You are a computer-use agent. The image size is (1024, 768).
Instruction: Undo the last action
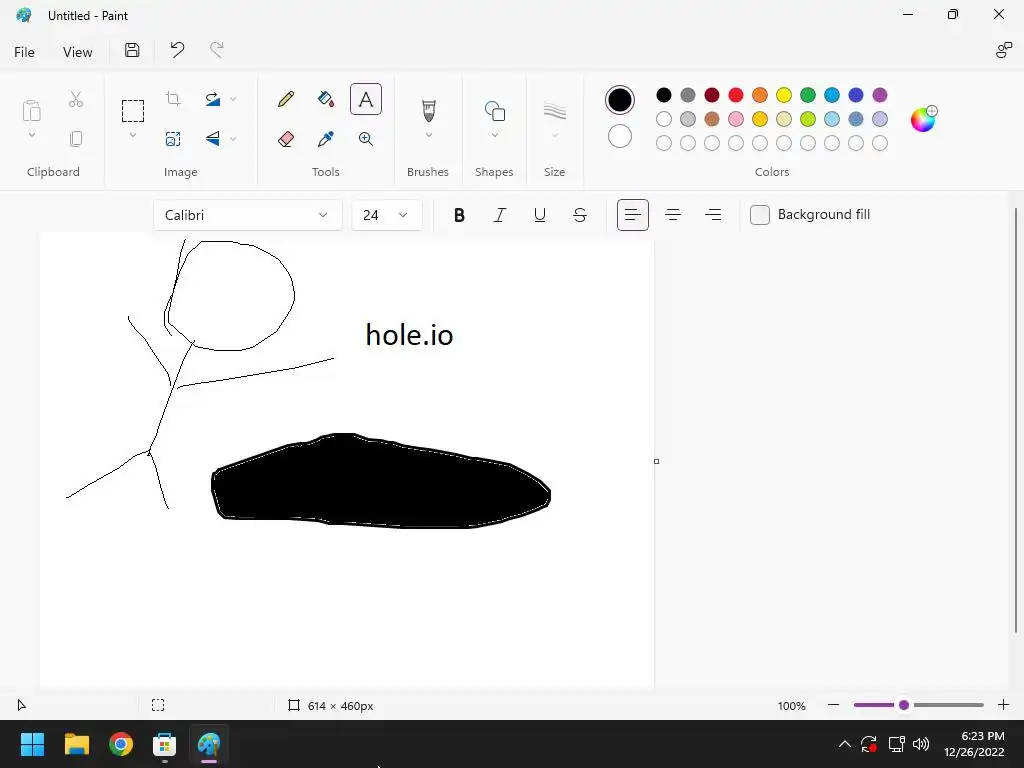tap(177, 50)
